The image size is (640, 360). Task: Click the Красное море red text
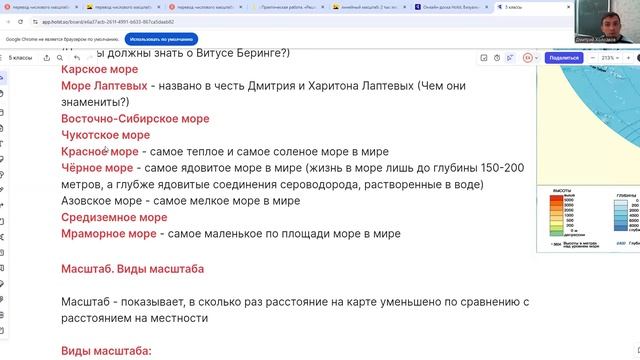(100, 151)
